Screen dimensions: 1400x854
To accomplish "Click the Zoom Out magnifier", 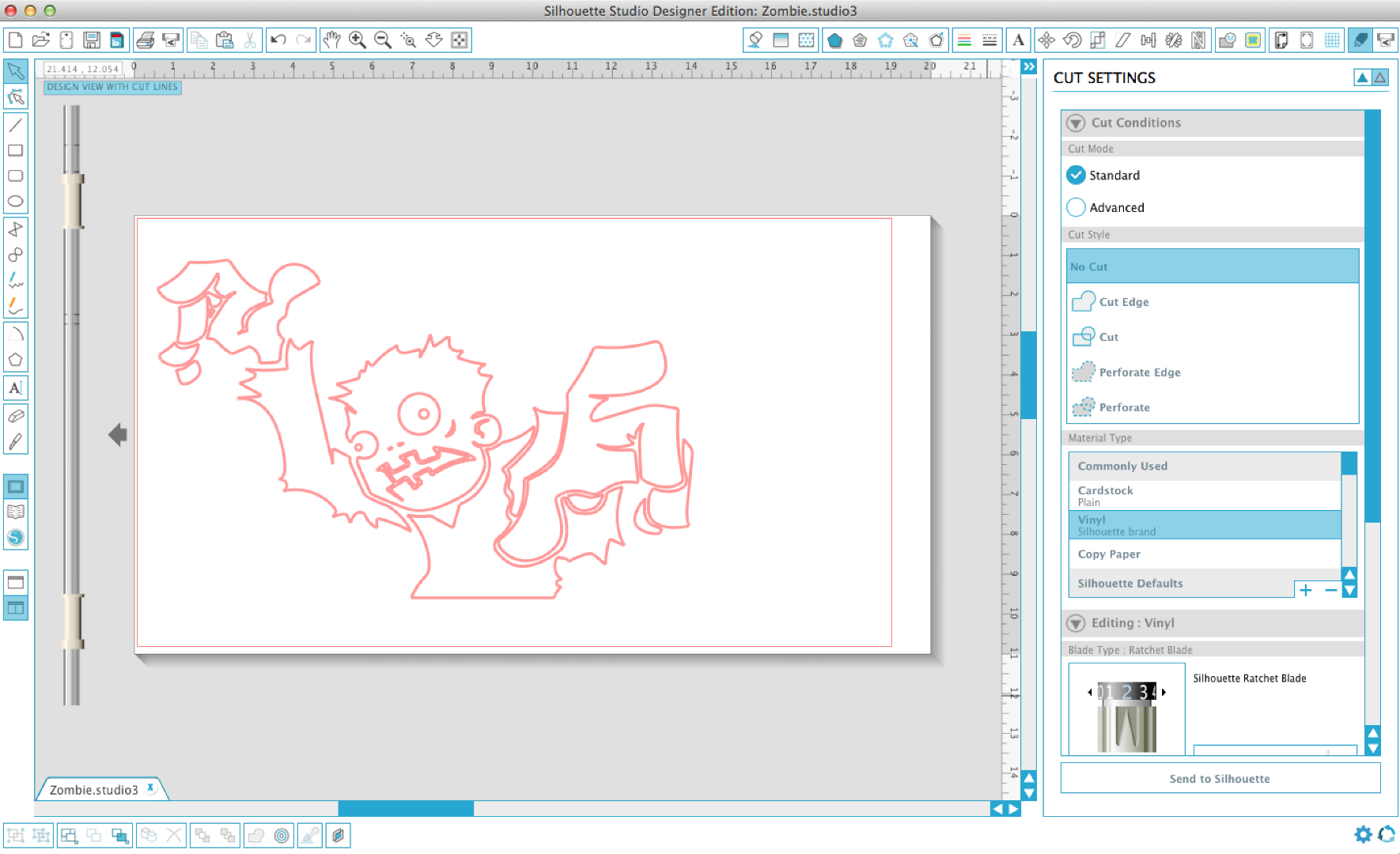I will 383,40.
